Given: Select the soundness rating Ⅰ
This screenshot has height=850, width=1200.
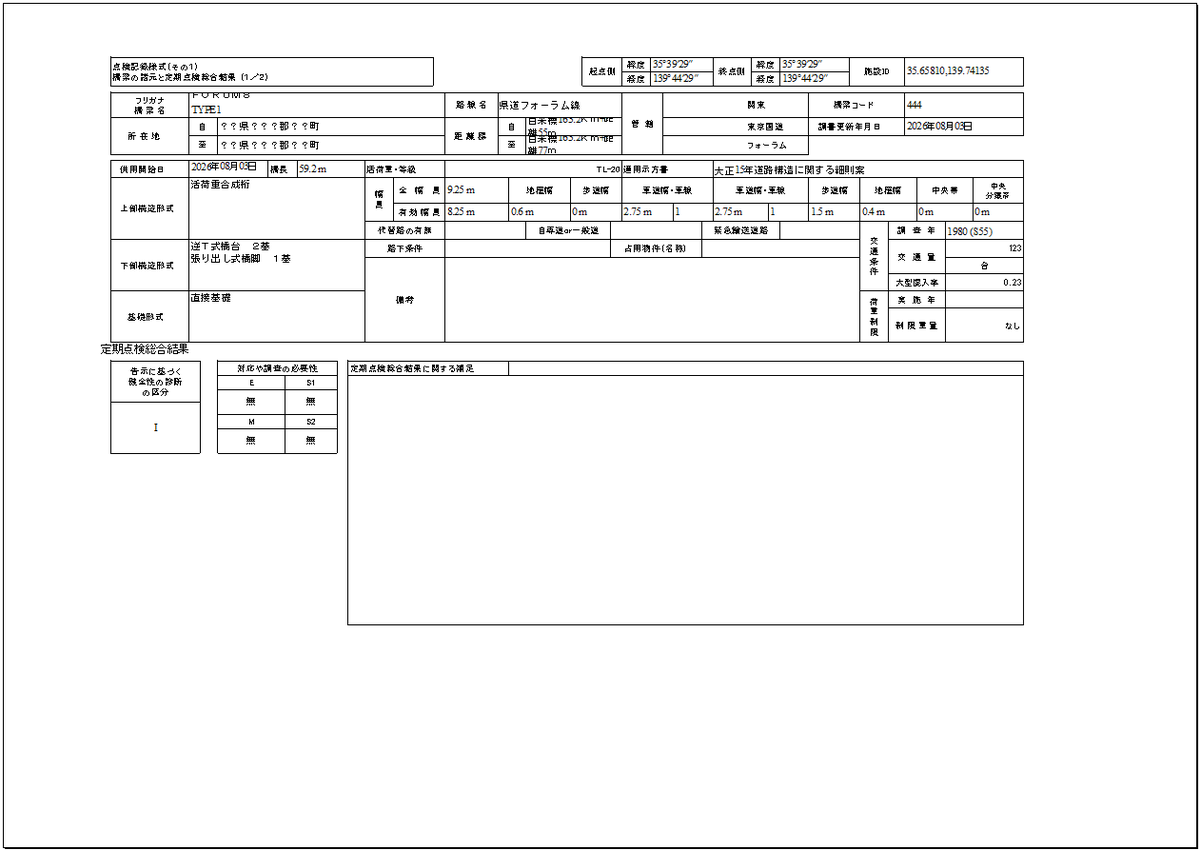Looking at the screenshot, I should (x=155, y=427).
